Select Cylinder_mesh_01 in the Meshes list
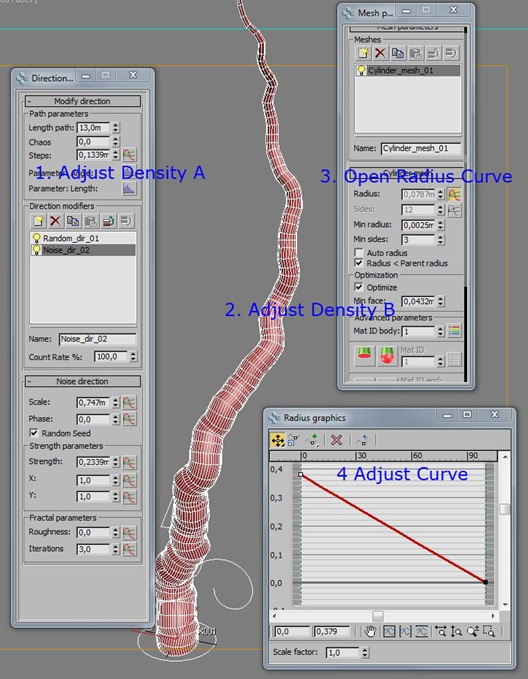Image resolution: width=528 pixels, height=679 pixels. [408, 70]
